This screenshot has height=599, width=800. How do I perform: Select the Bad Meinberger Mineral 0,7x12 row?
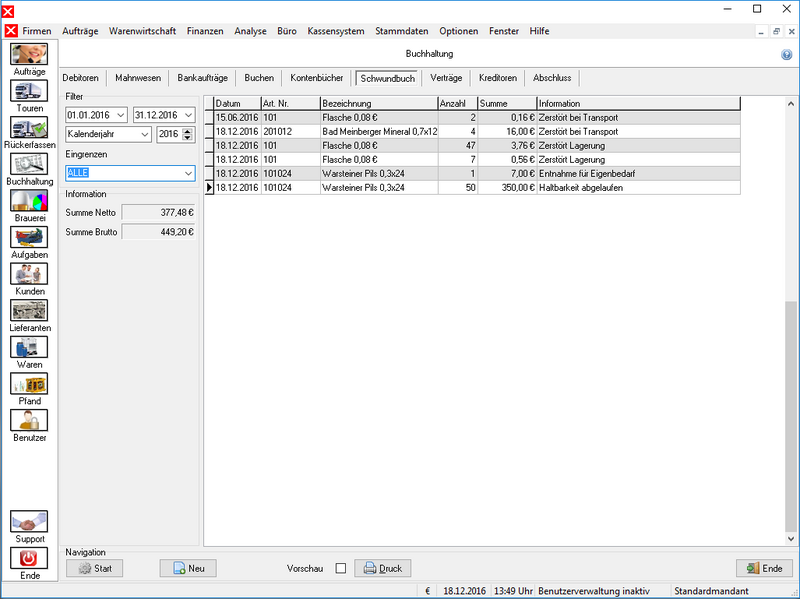coord(473,132)
